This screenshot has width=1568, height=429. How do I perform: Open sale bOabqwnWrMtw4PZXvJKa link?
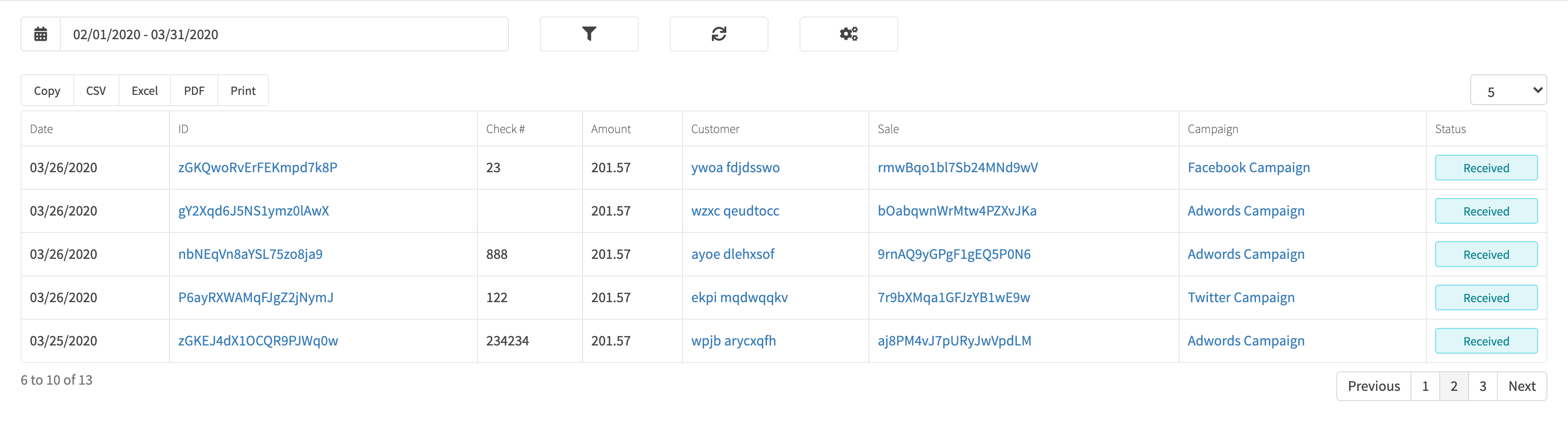click(x=957, y=211)
